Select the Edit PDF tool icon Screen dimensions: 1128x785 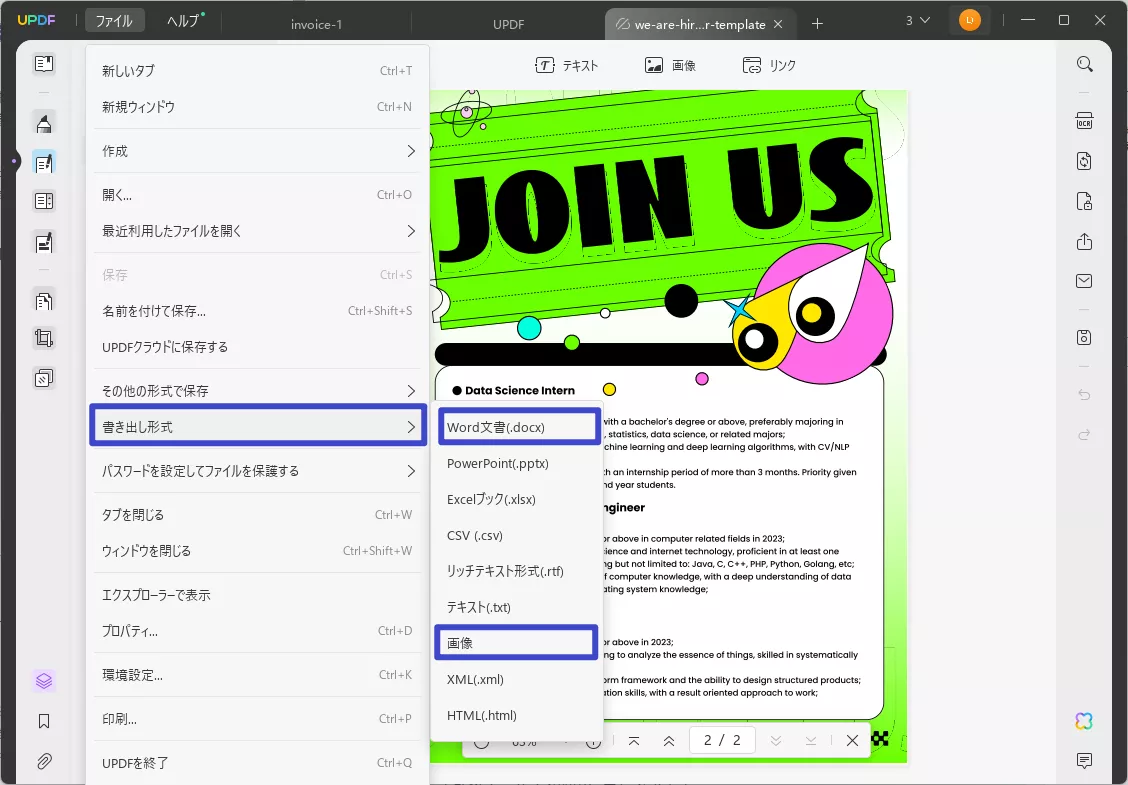(x=44, y=163)
